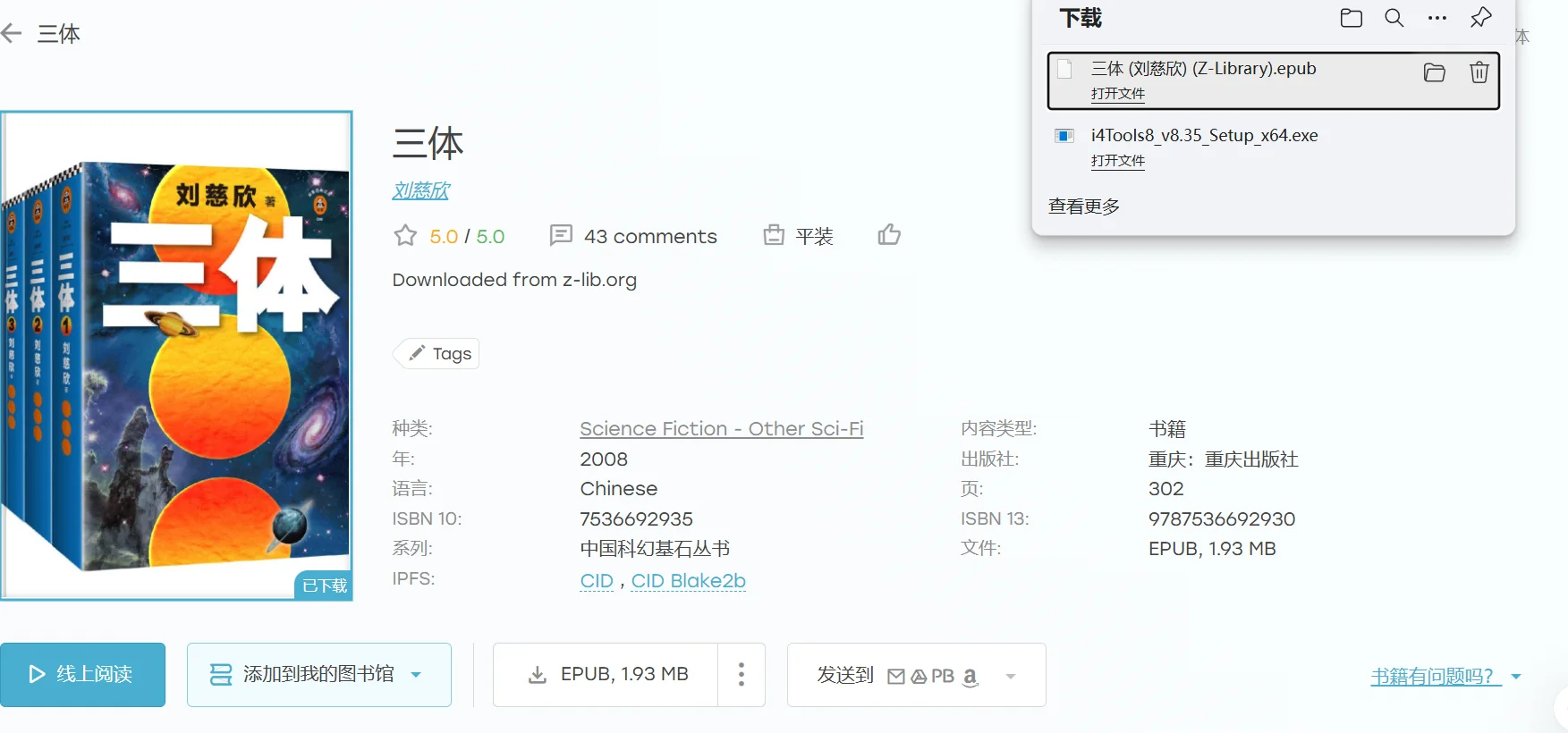Open the three-dot menu beside EPUB download
This screenshot has width=1568, height=733.
coord(742,675)
